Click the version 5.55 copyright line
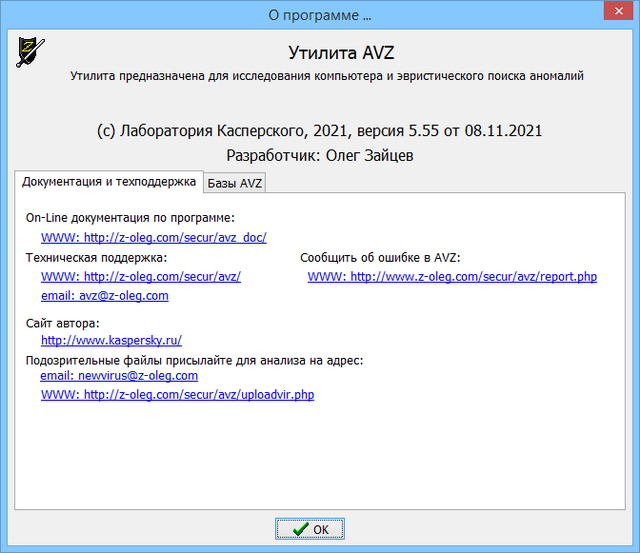This screenshot has height=553, width=640. pos(320,131)
